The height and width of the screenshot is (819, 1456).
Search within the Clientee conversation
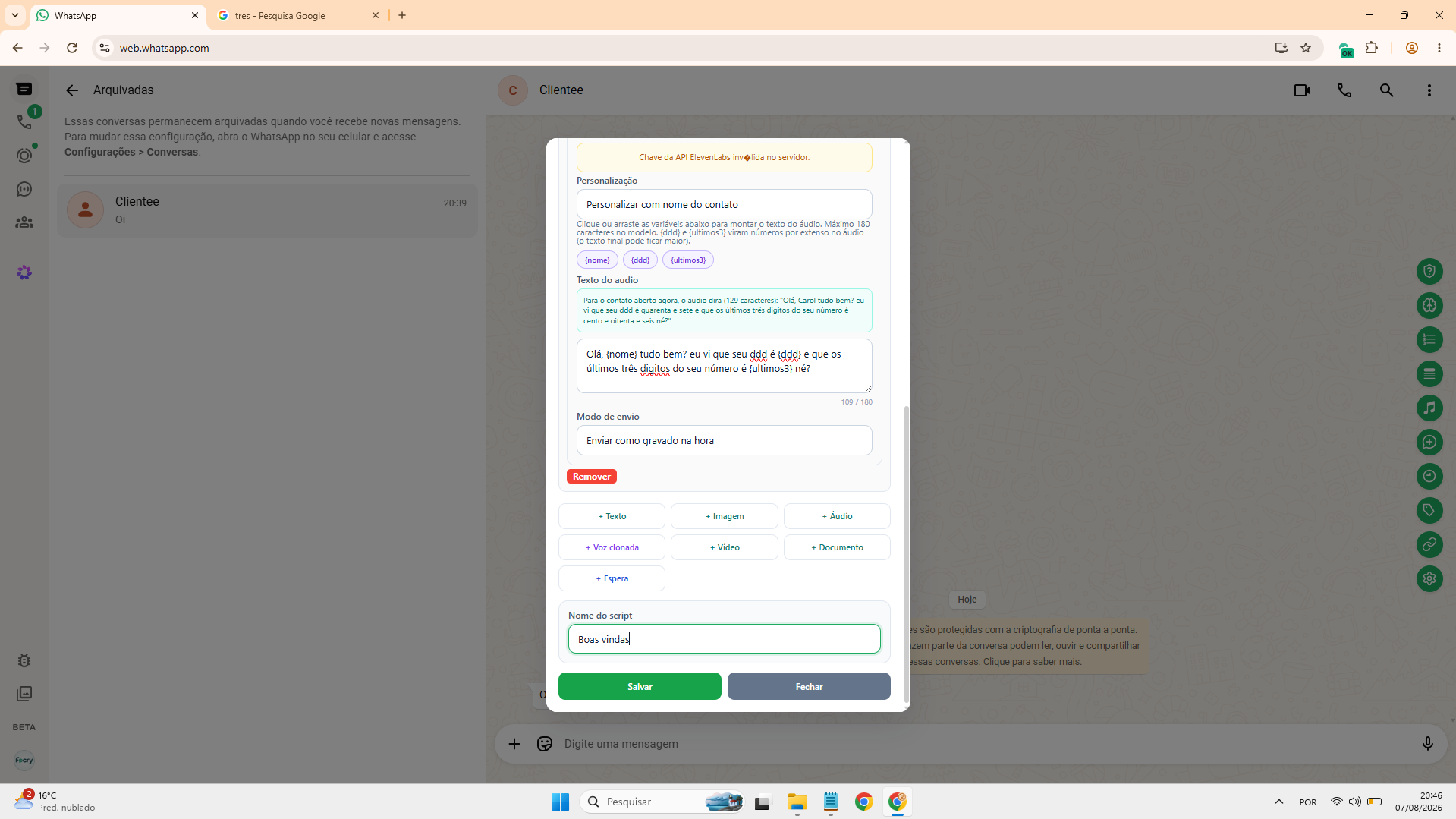point(1387,90)
